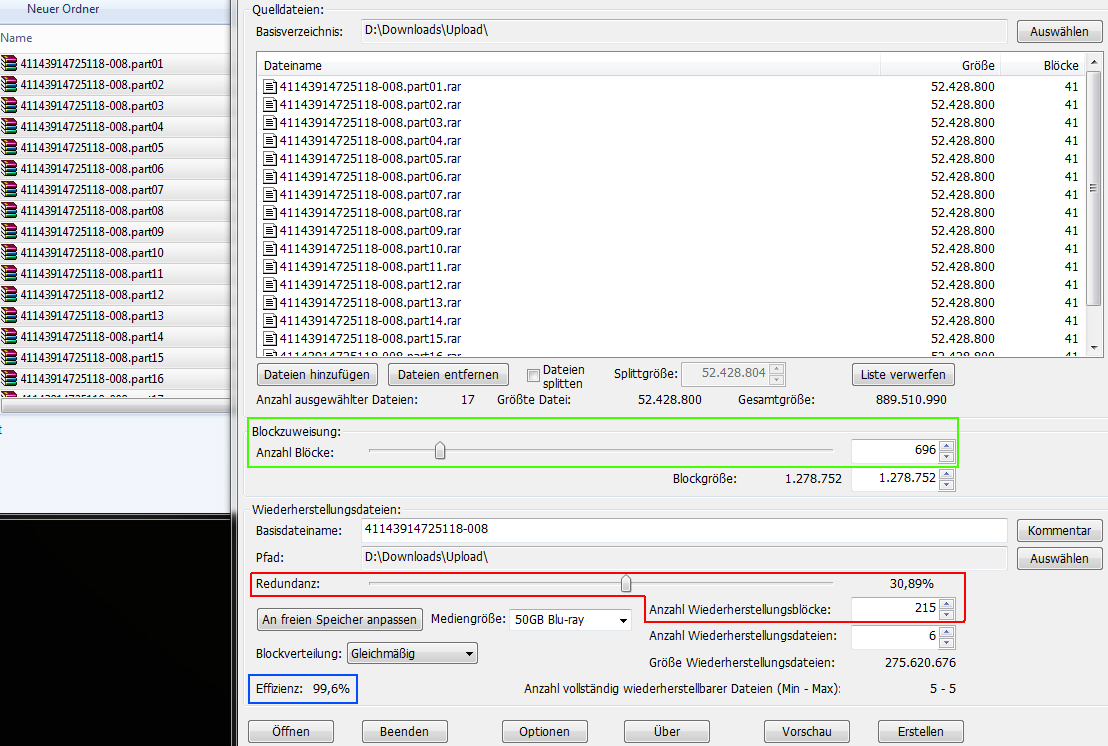1108x746 pixels.
Task: Click RAR archive icon for part16 in explorer
Action: (x=10, y=379)
